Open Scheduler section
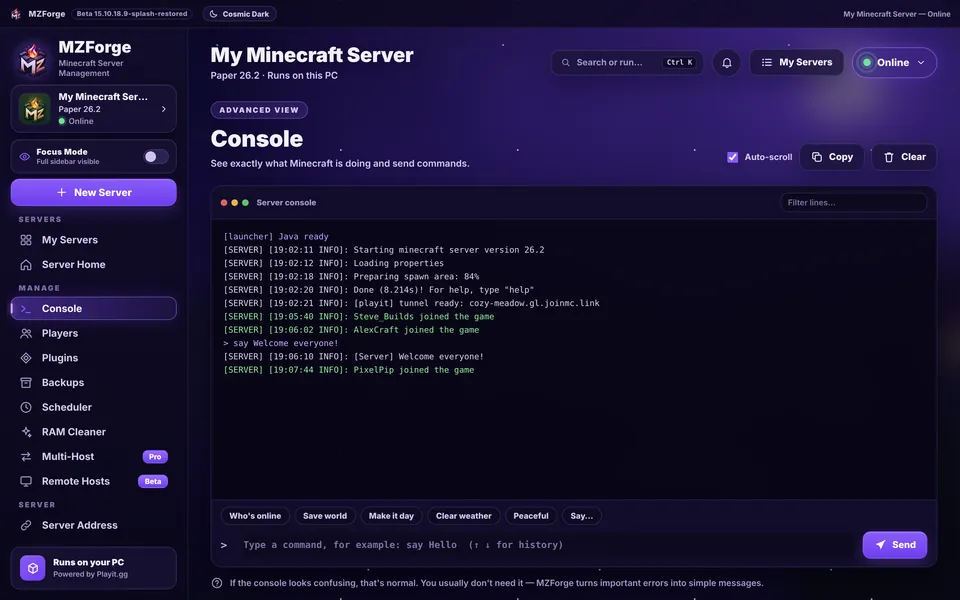The image size is (960, 600). pyautogui.click(x=94, y=407)
